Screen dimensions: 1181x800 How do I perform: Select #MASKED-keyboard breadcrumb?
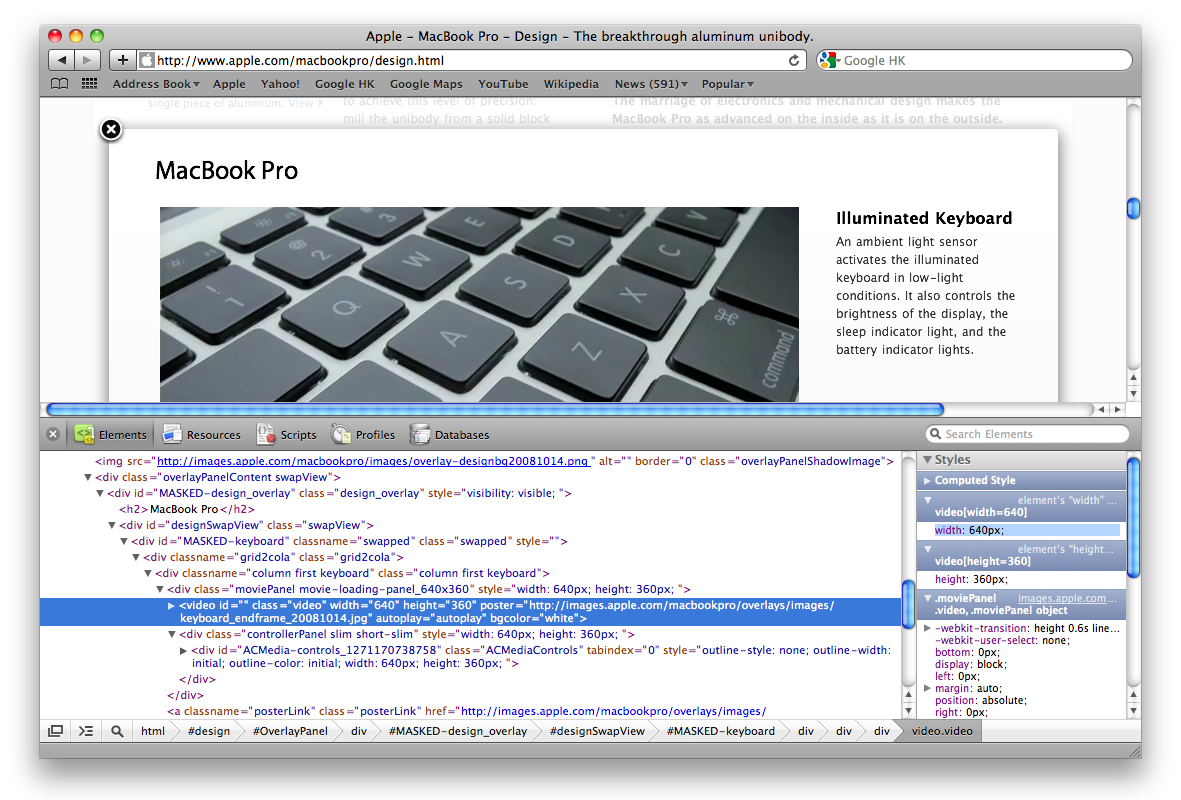(x=720, y=731)
